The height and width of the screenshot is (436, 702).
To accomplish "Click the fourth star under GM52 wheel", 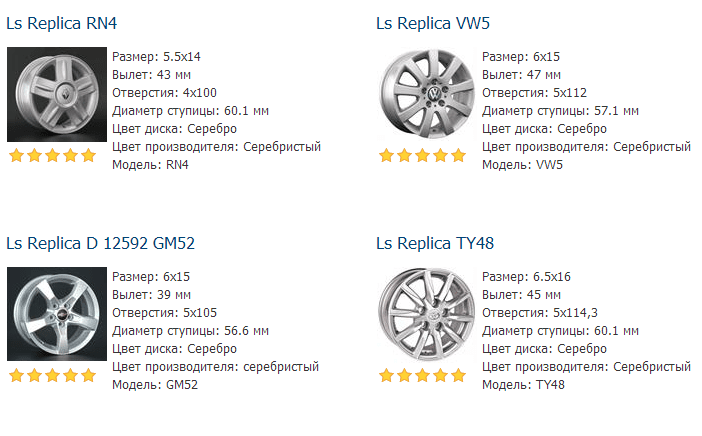I will click(71, 375).
